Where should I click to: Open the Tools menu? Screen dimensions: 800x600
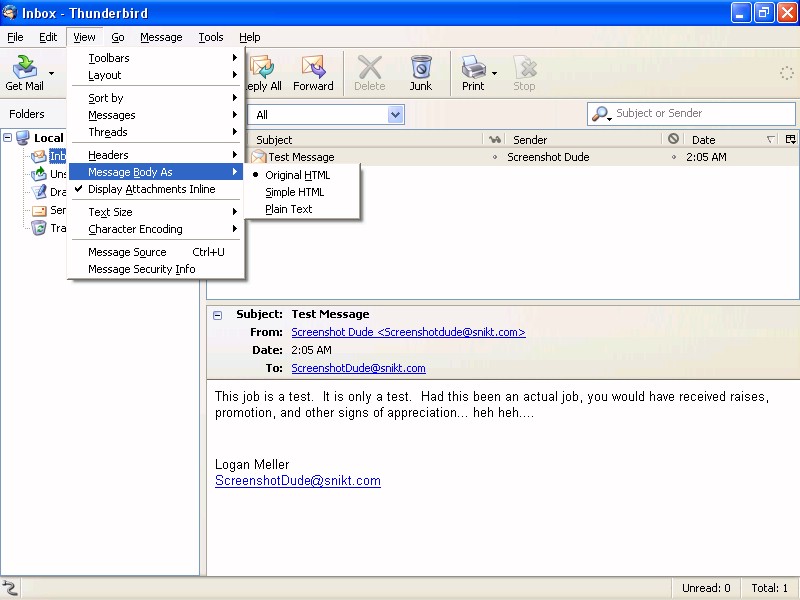[x=211, y=37]
